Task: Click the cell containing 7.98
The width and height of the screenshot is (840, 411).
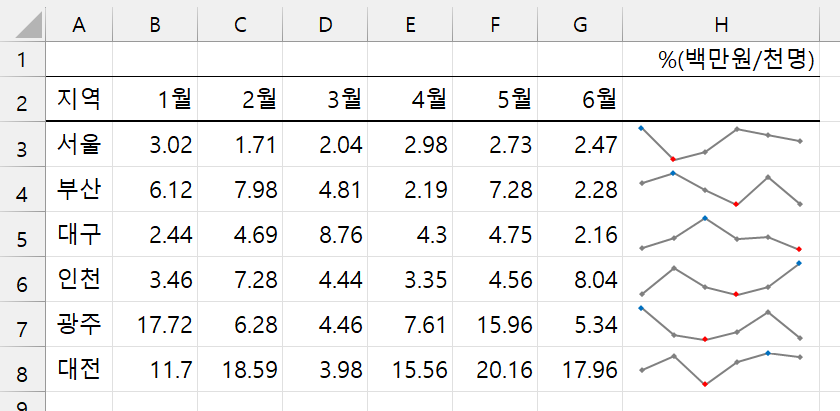Action: pyautogui.click(x=240, y=190)
